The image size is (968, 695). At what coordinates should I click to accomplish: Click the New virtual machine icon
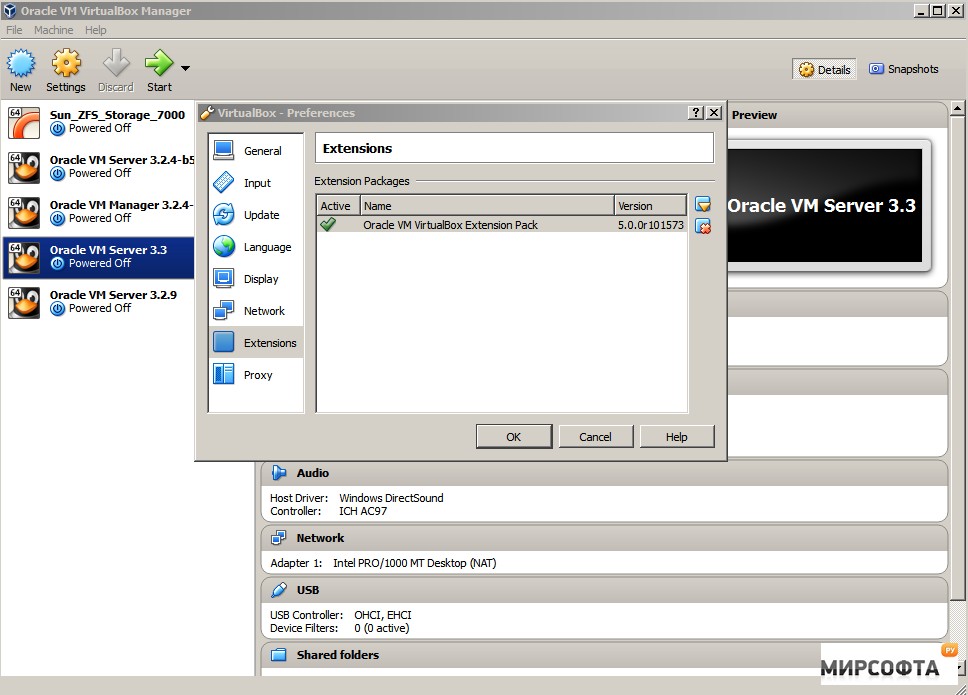tap(21, 63)
